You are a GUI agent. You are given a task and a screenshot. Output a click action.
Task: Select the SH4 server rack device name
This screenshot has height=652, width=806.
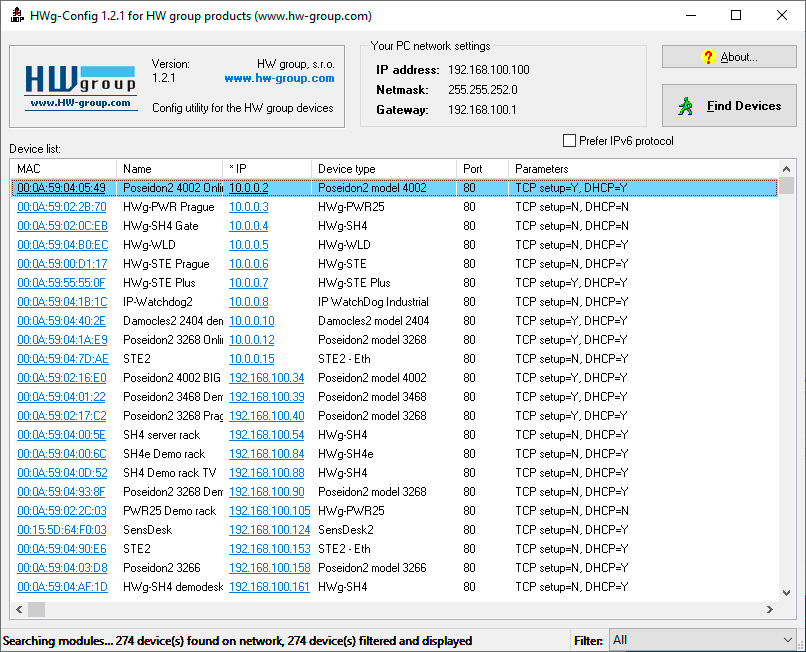click(x=161, y=436)
